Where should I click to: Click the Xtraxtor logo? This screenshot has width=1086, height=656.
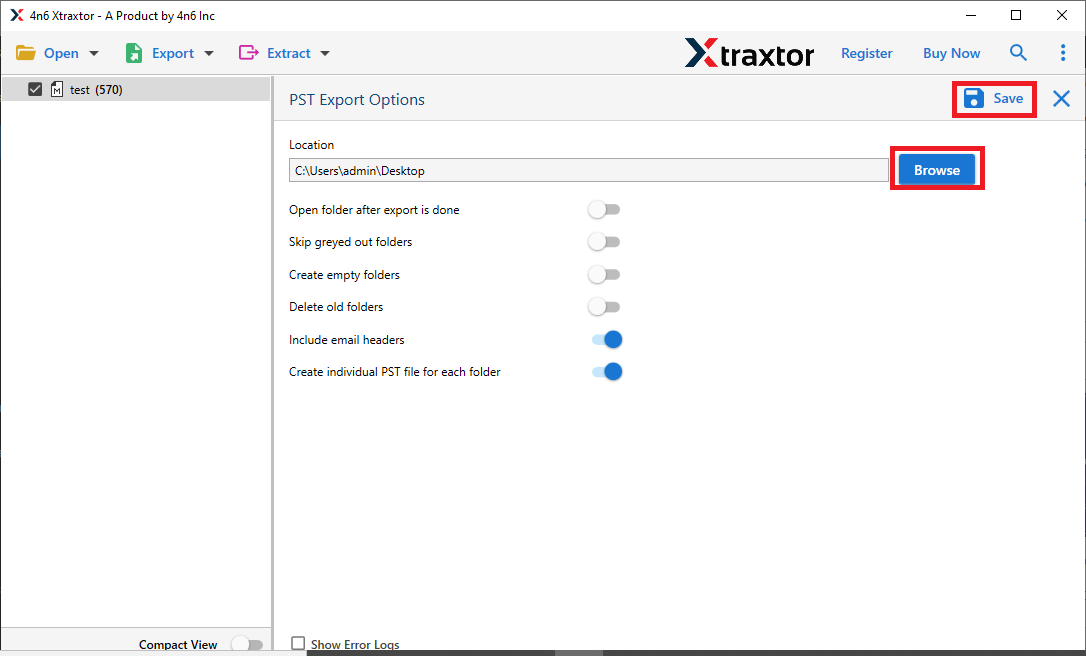[x=749, y=53]
